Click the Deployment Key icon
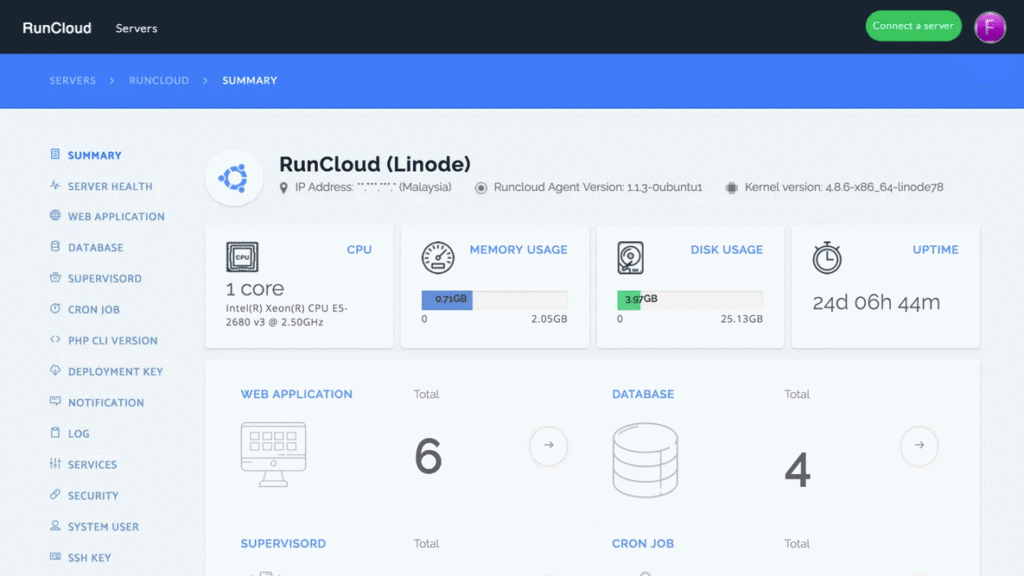The width and height of the screenshot is (1024, 576). pyautogui.click(x=55, y=370)
